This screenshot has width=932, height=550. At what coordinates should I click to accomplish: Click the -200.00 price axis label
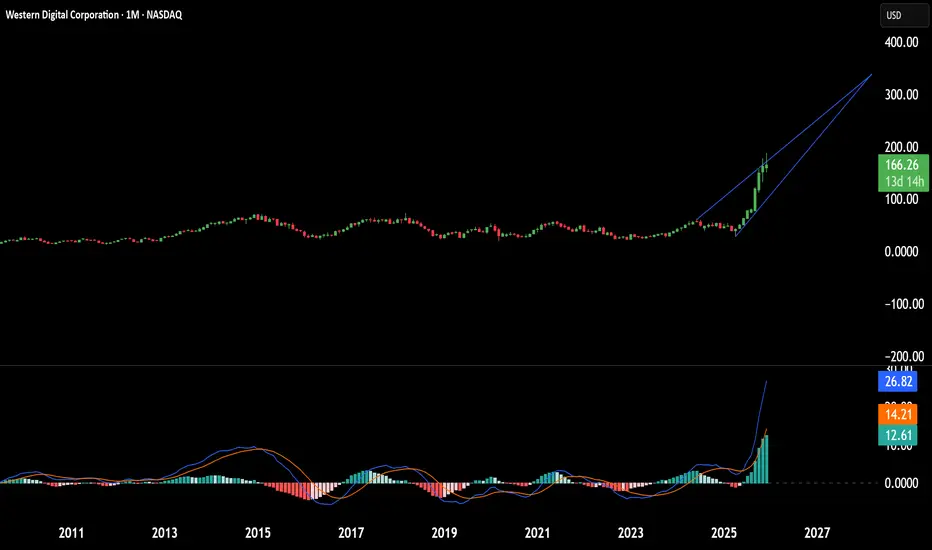904,356
